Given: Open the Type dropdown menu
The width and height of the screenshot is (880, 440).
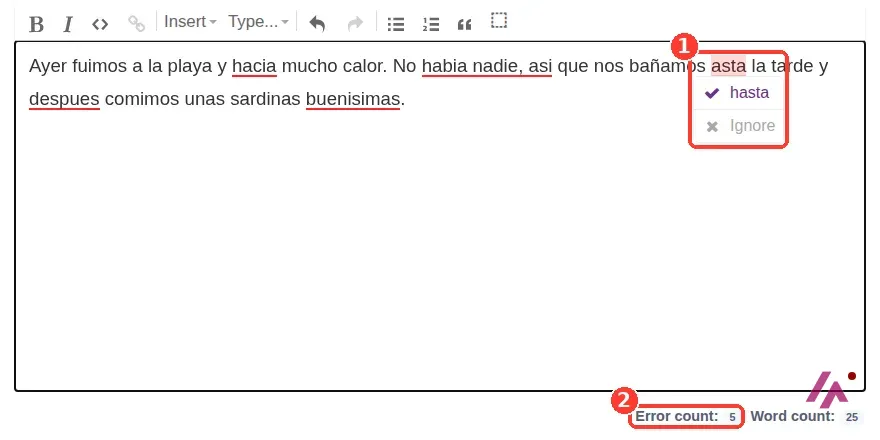Looking at the screenshot, I should pyautogui.click(x=258, y=22).
